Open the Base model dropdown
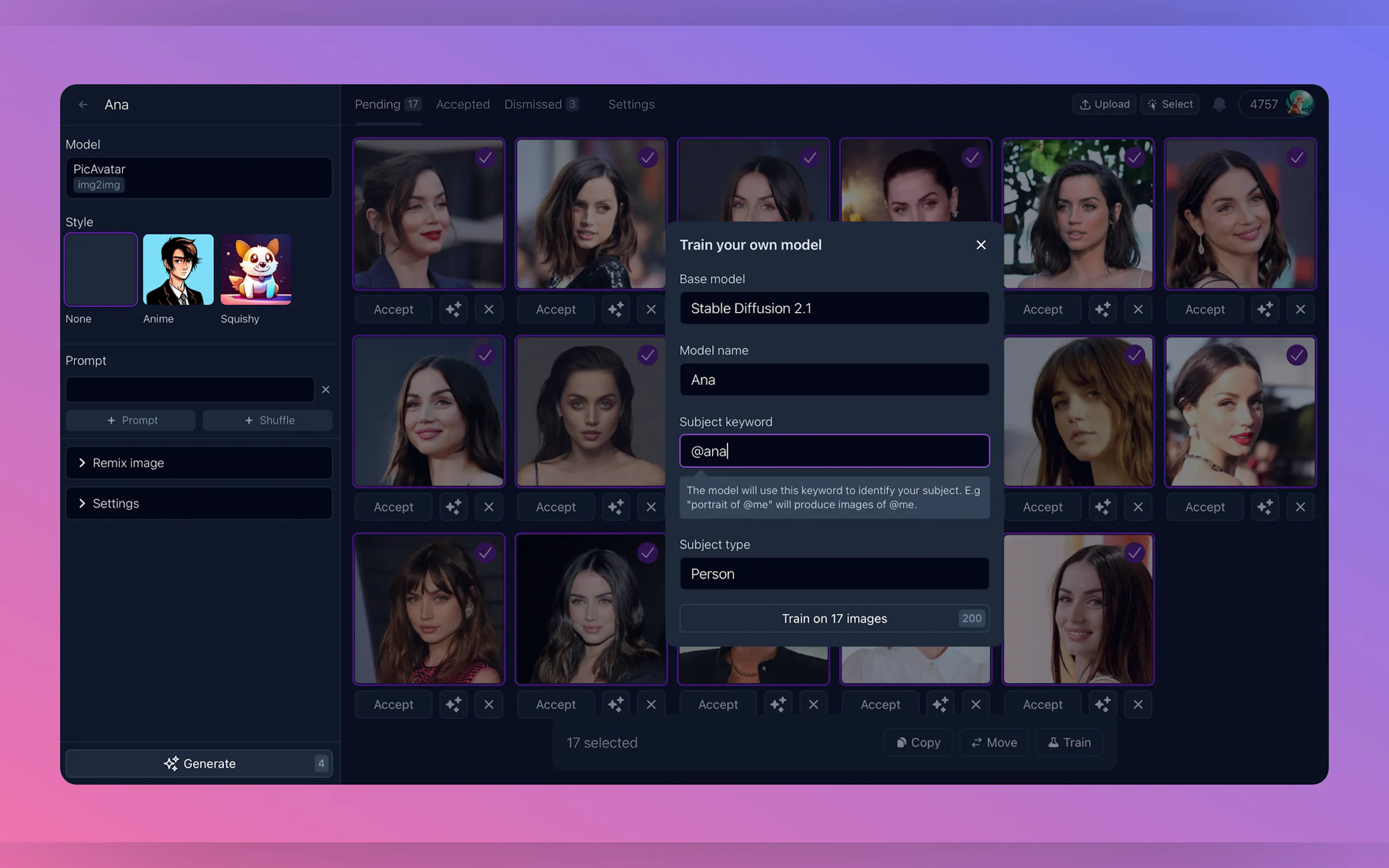This screenshot has width=1389, height=868. click(x=834, y=308)
